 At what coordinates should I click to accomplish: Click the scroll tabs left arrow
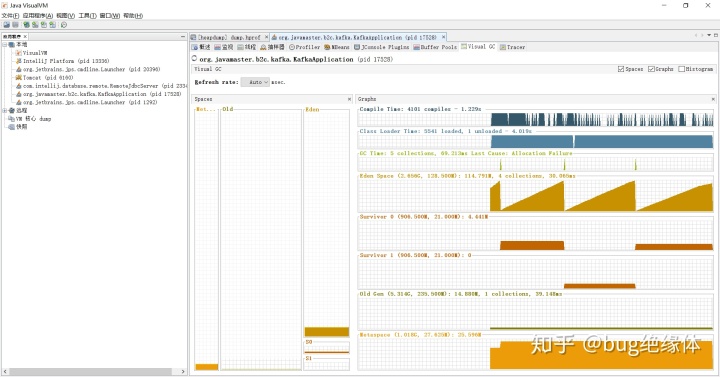[696, 35]
